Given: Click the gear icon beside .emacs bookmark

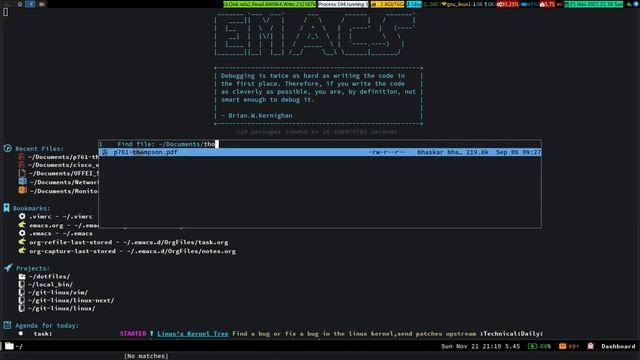Looking at the screenshot, I should pos(22,233).
